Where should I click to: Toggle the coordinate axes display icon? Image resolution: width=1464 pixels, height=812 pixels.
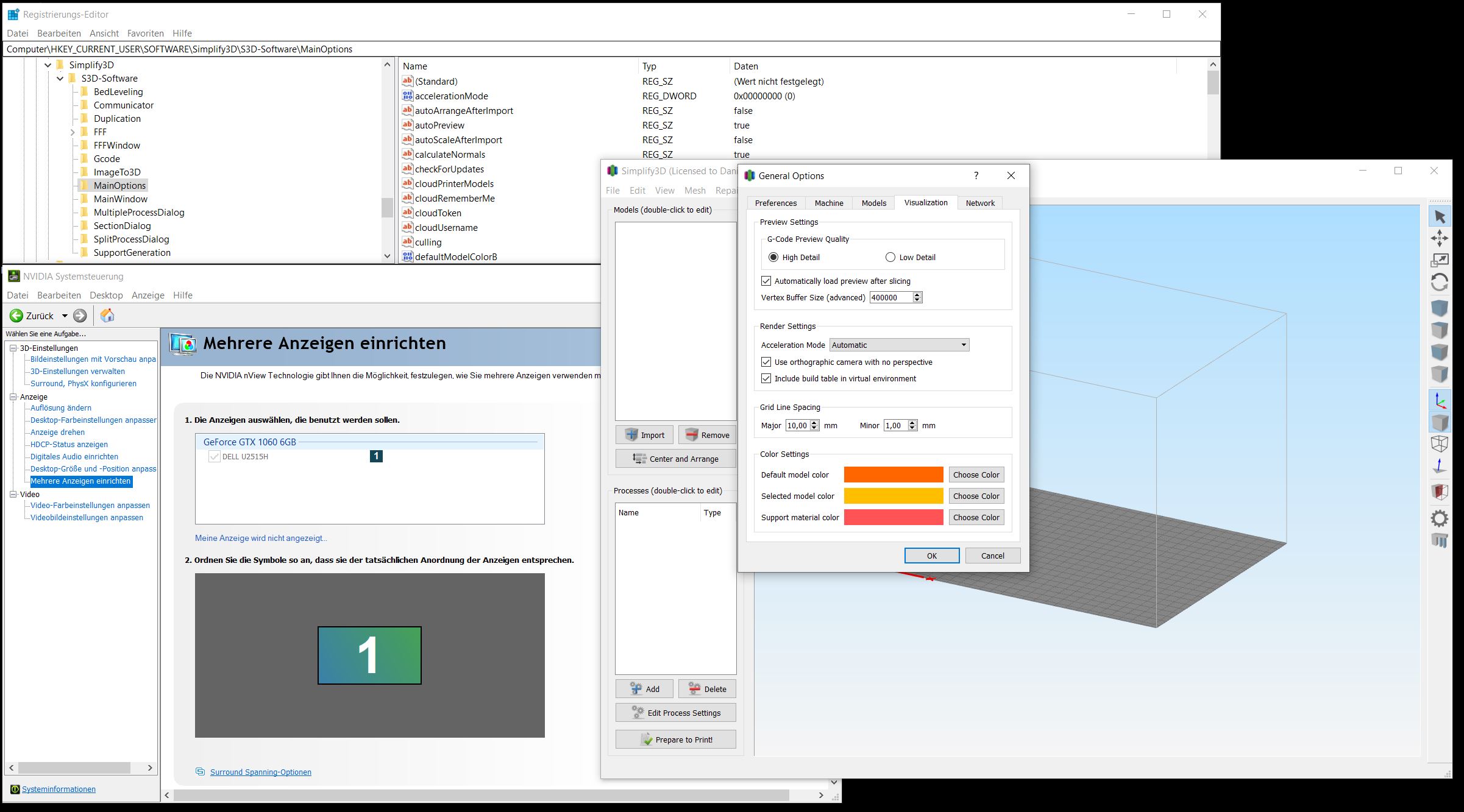coord(1440,400)
